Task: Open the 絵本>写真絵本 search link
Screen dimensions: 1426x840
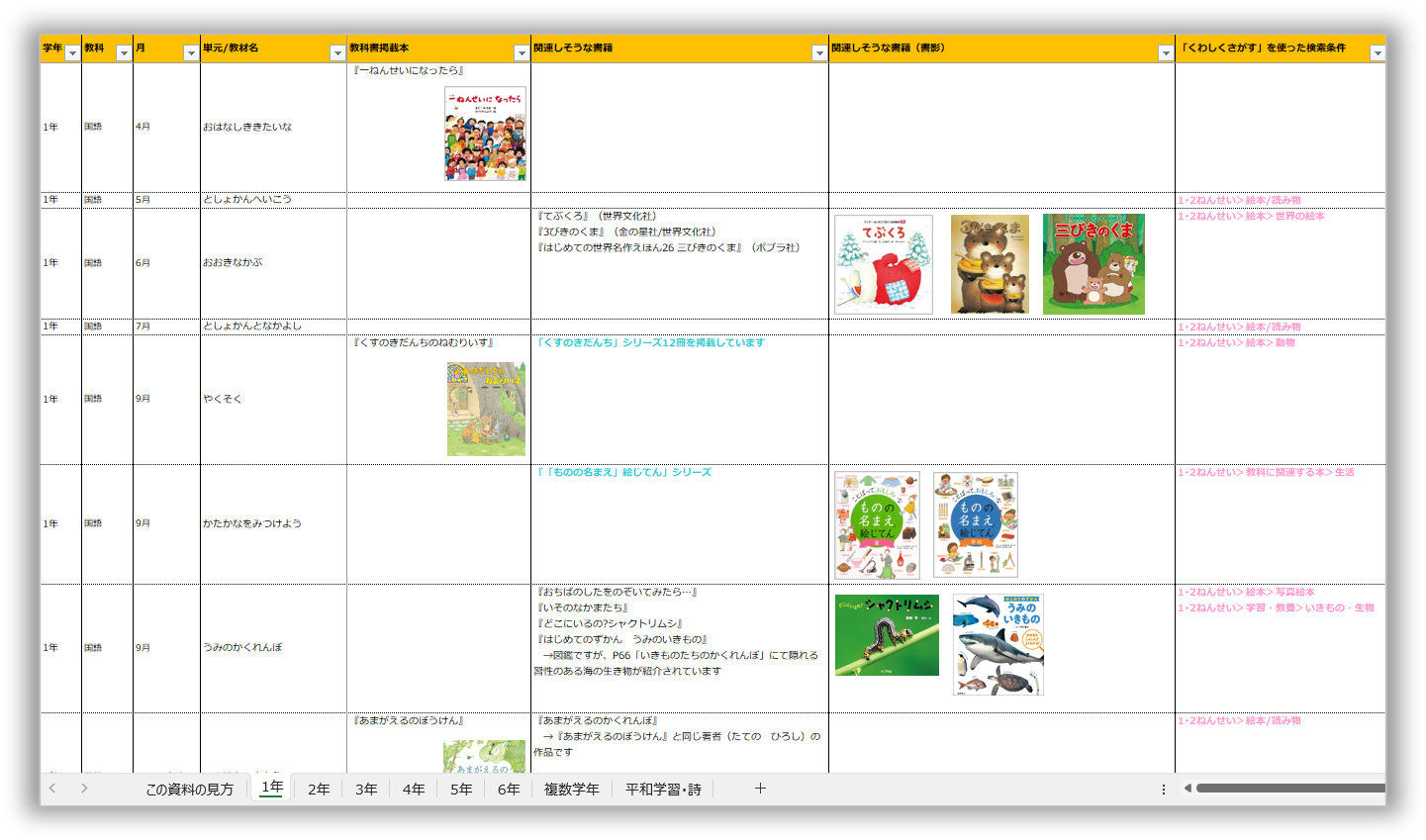Action: (1246, 592)
